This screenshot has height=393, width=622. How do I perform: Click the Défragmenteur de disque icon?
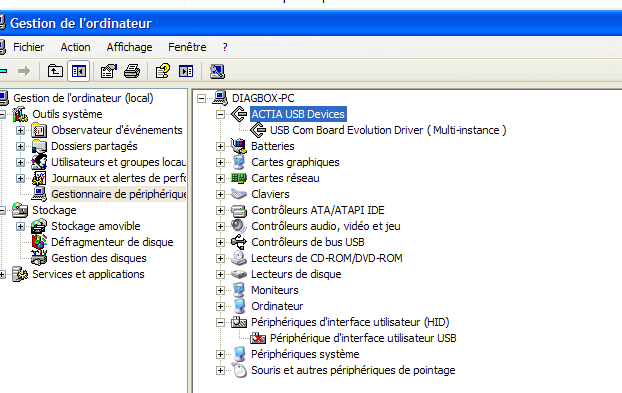[x=39, y=242]
